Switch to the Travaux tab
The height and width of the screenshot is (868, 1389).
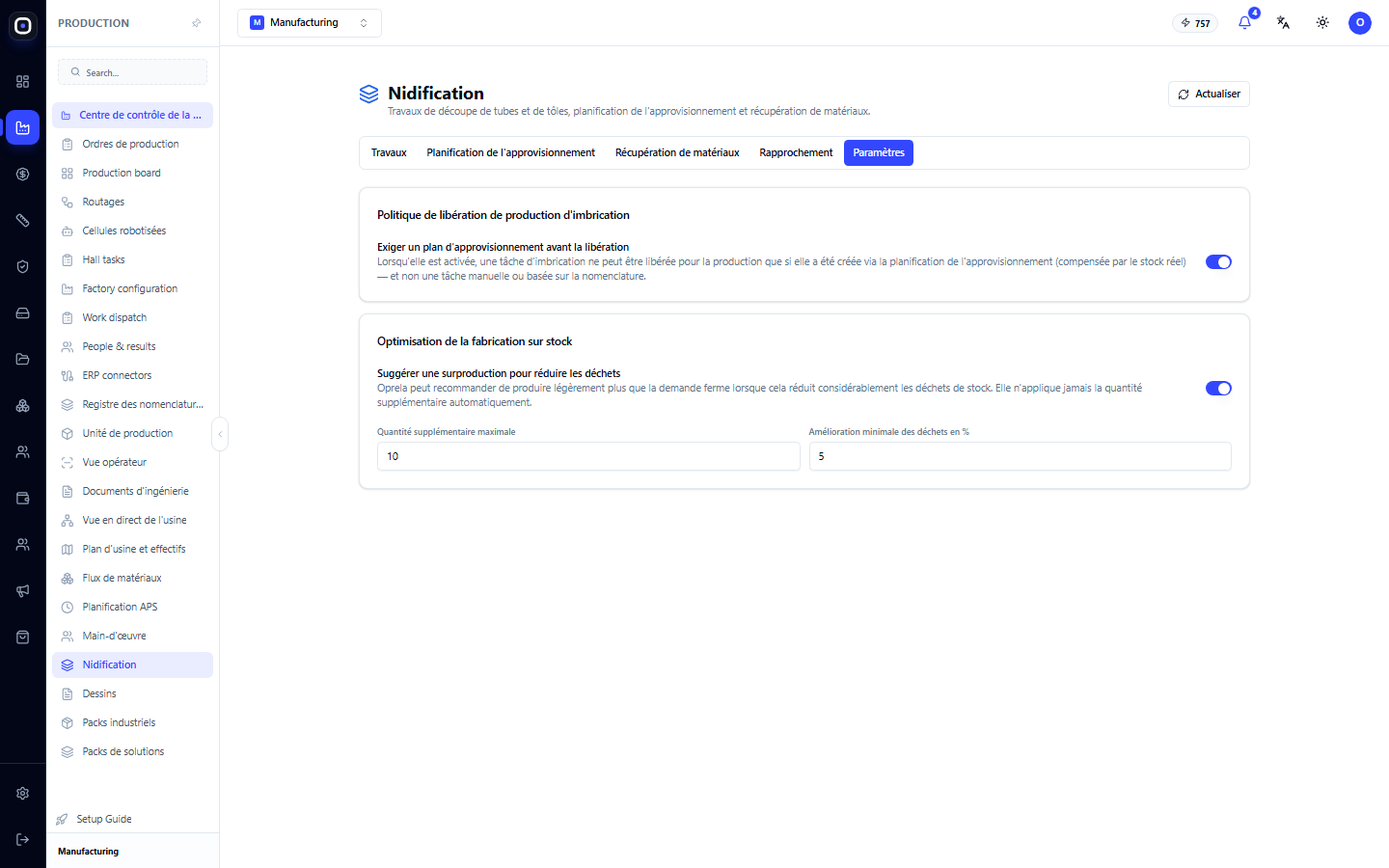click(389, 152)
